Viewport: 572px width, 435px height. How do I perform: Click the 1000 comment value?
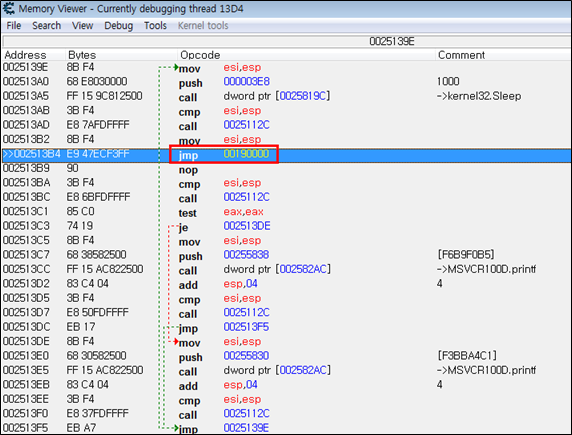[x=448, y=82]
